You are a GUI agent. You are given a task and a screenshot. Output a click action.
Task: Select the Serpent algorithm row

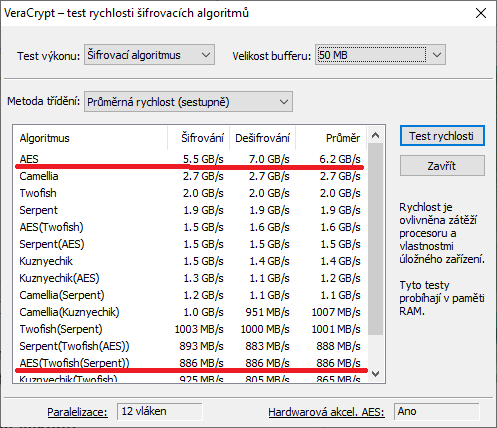click(190, 210)
